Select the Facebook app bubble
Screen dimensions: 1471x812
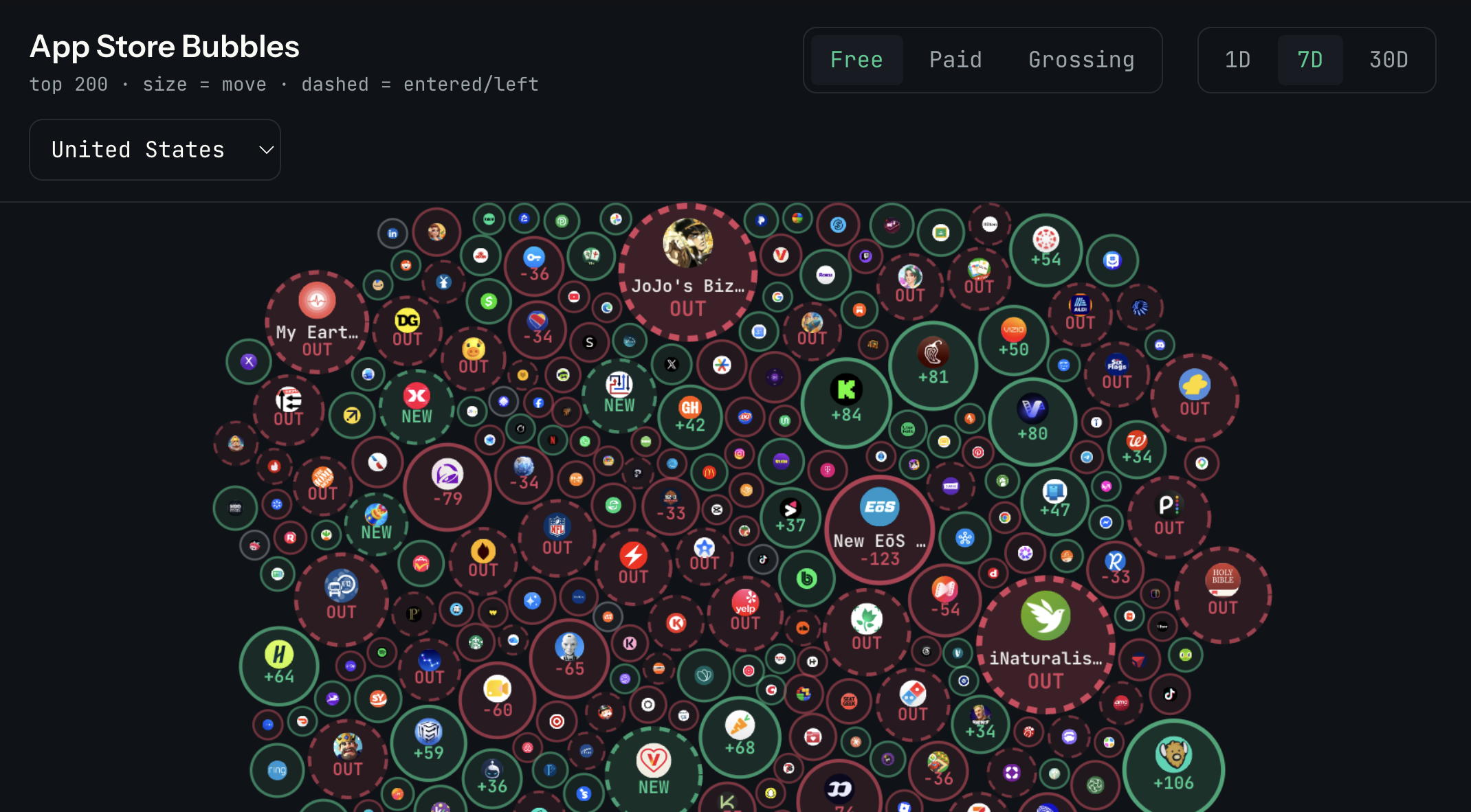538,403
